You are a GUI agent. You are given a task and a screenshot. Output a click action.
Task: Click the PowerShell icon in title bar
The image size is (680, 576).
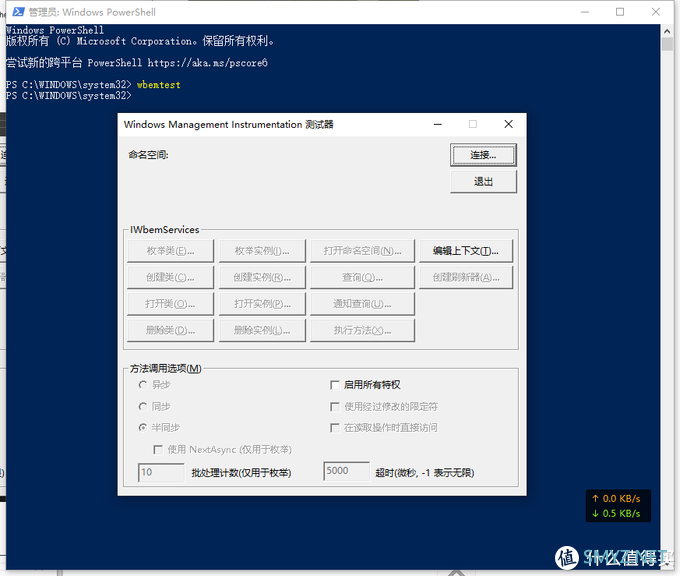click(x=18, y=12)
